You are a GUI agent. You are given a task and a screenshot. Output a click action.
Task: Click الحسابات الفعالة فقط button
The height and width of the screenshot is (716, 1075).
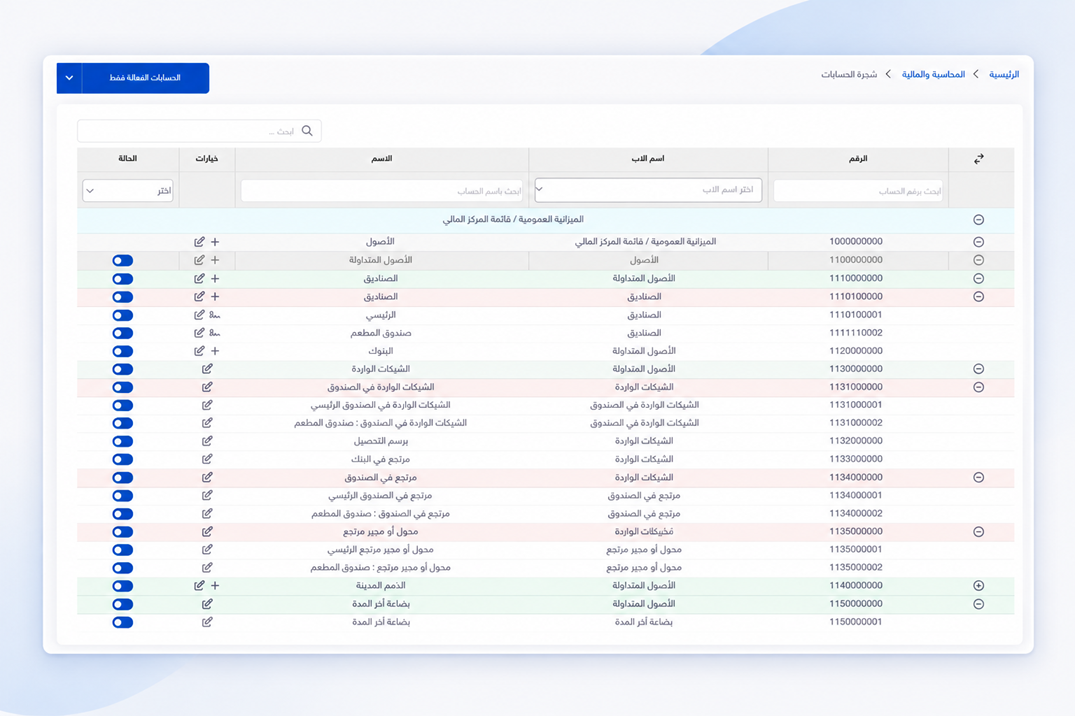point(145,78)
